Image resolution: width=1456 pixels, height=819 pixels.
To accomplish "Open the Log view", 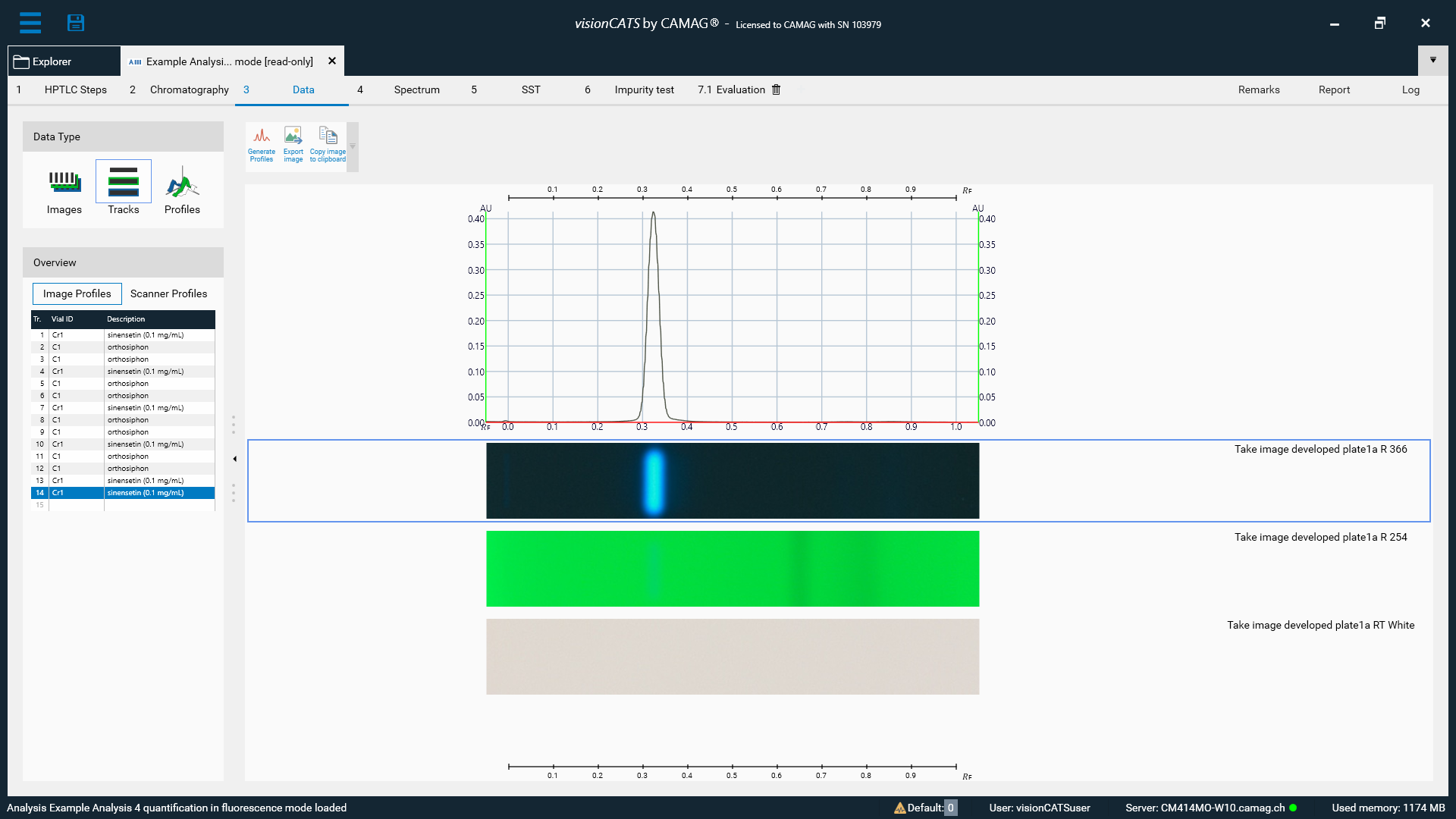I will click(1410, 89).
